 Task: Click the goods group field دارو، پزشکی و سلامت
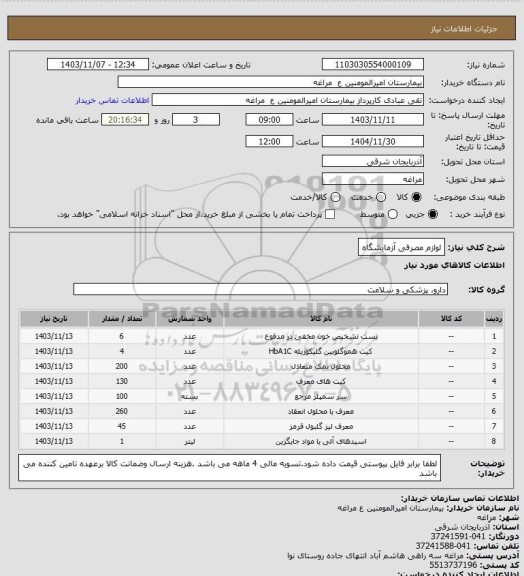coord(260,289)
